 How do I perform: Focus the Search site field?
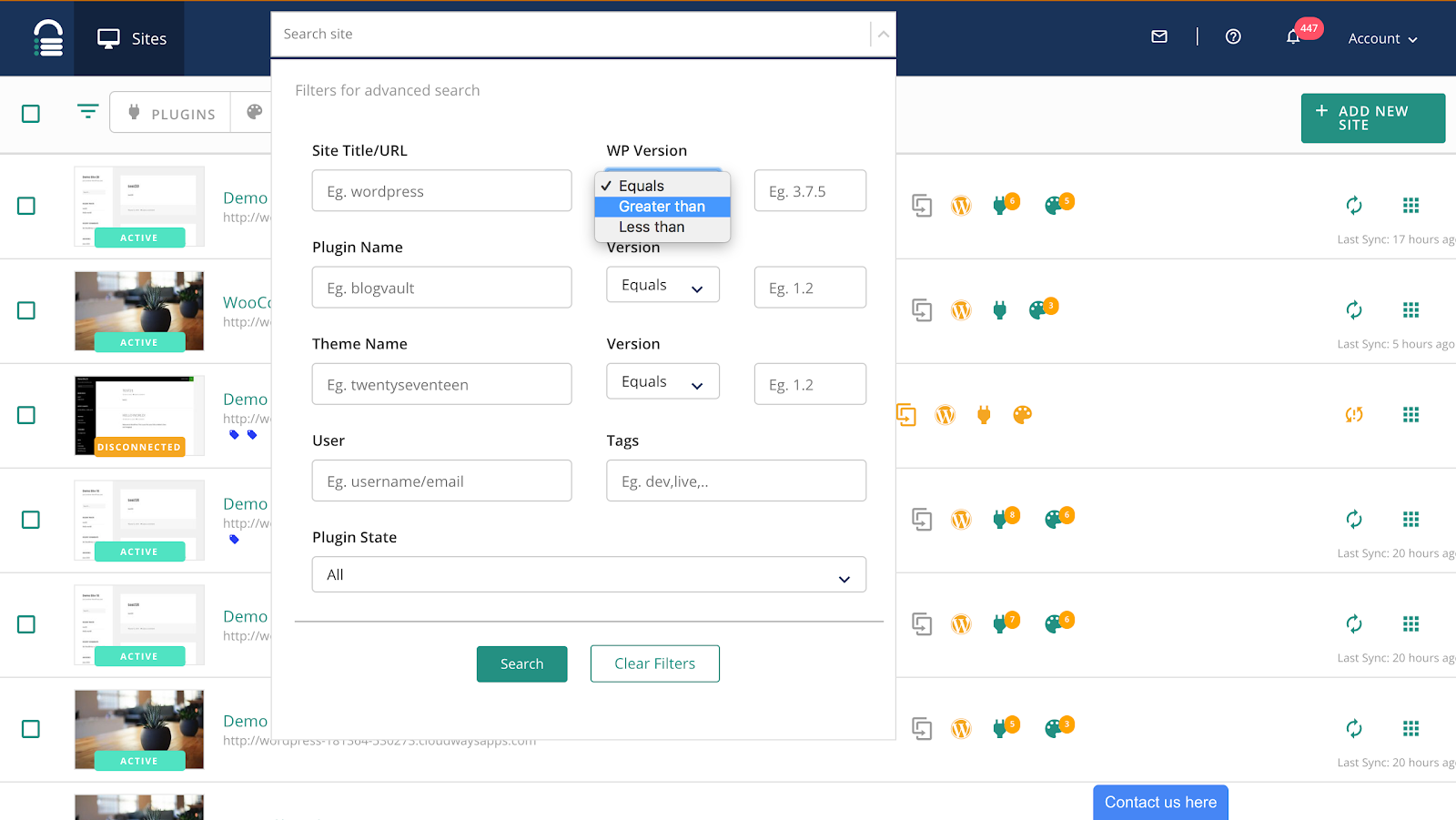point(571,35)
